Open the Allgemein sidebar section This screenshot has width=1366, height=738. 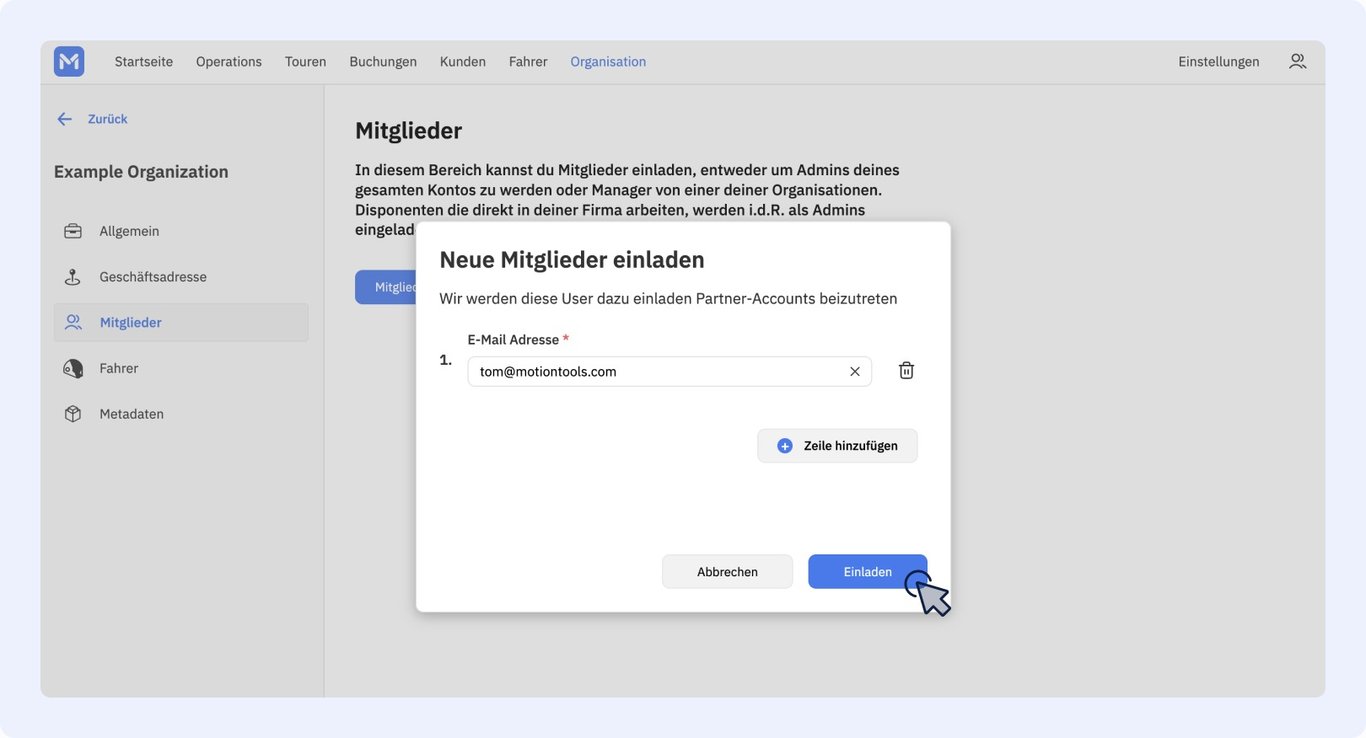click(181, 231)
